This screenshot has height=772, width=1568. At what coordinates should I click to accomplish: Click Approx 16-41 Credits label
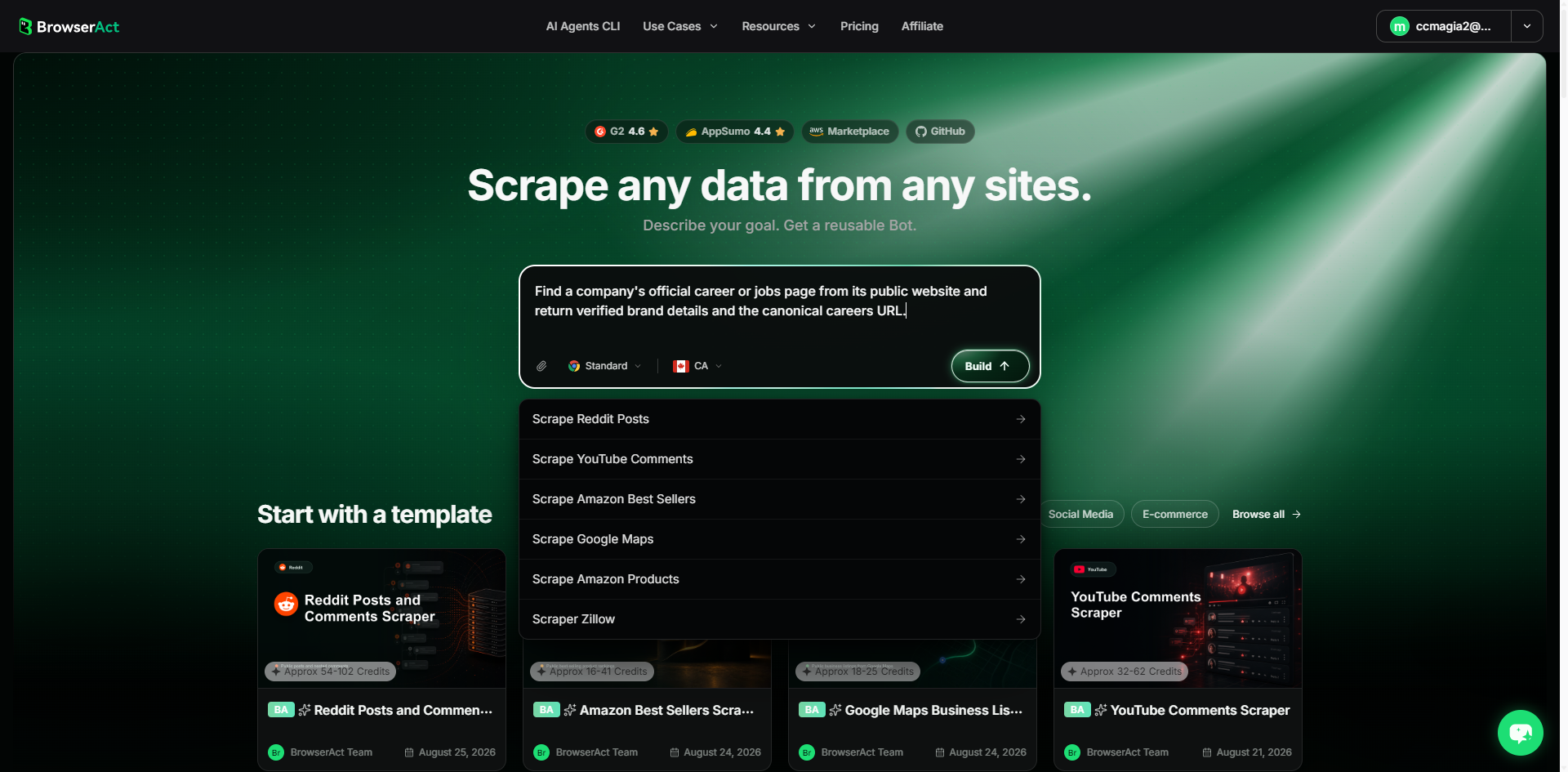click(x=592, y=672)
